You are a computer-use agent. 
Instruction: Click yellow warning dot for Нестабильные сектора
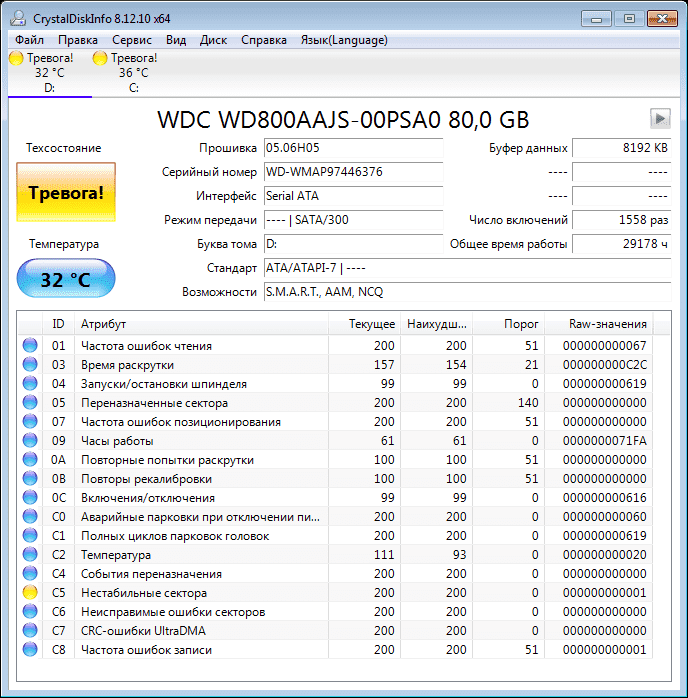tap(30, 592)
